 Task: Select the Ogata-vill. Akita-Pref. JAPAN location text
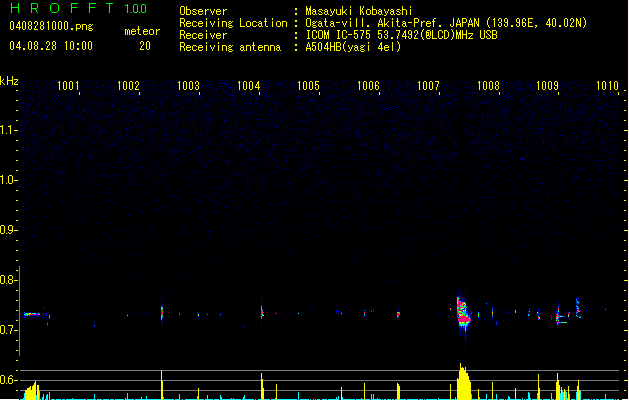coord(446,23)
